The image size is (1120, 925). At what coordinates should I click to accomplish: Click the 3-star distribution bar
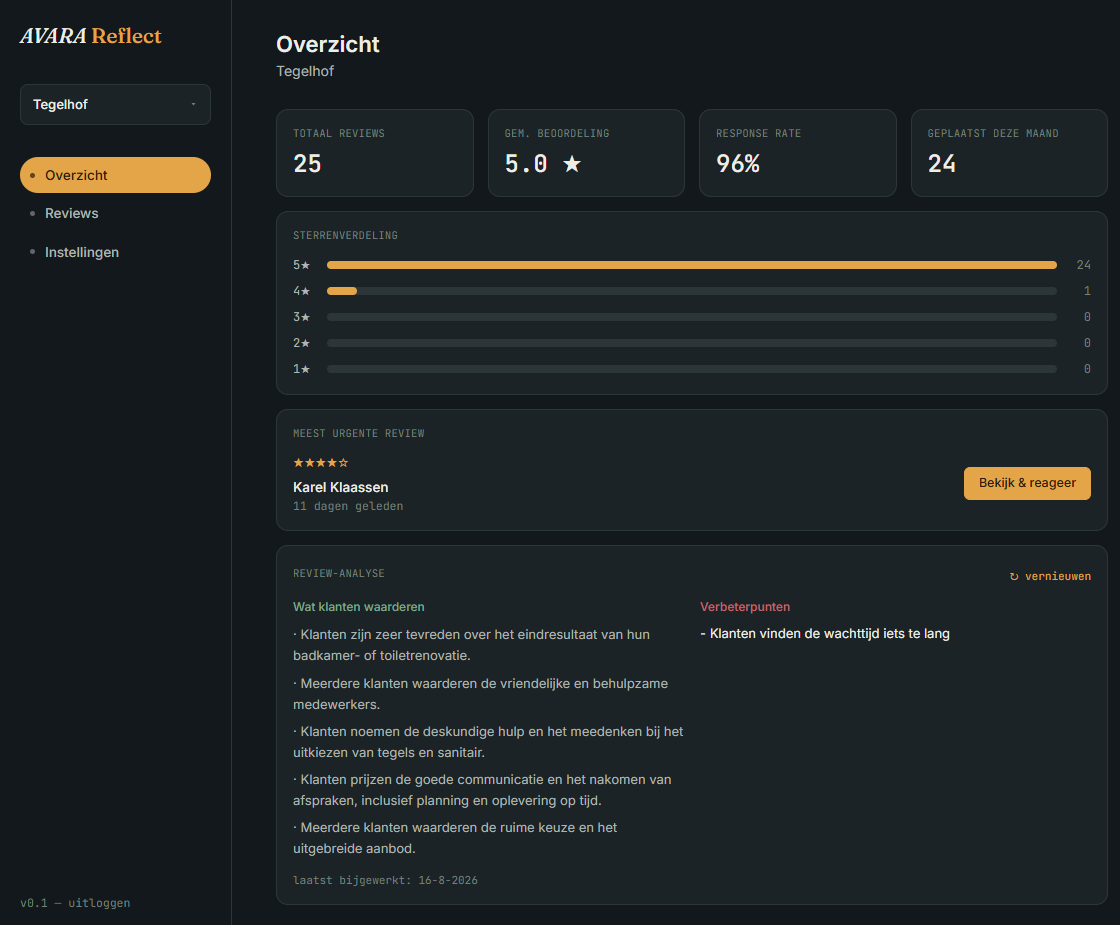[x=691, y=317]
